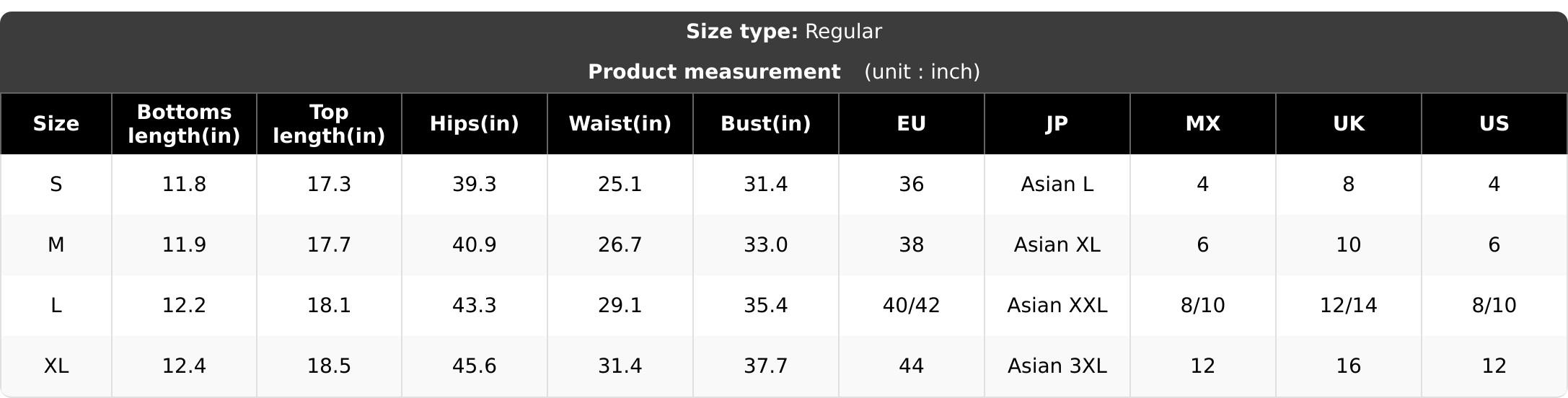Select the size S row label
Image resolution: width=1568 pixels, height=398 pixels.
pyautogui.click(x=56, y=185)
